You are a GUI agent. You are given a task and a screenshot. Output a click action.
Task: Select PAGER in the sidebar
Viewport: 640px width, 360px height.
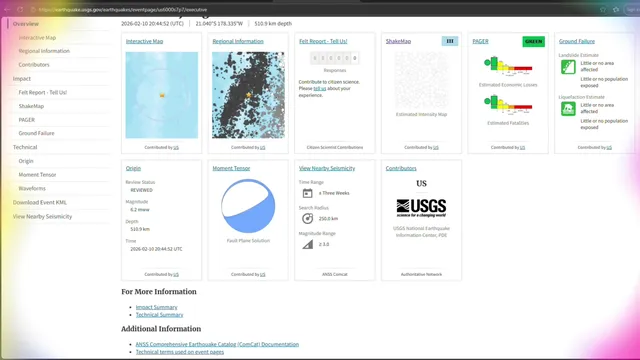click(x=27, y=120)
